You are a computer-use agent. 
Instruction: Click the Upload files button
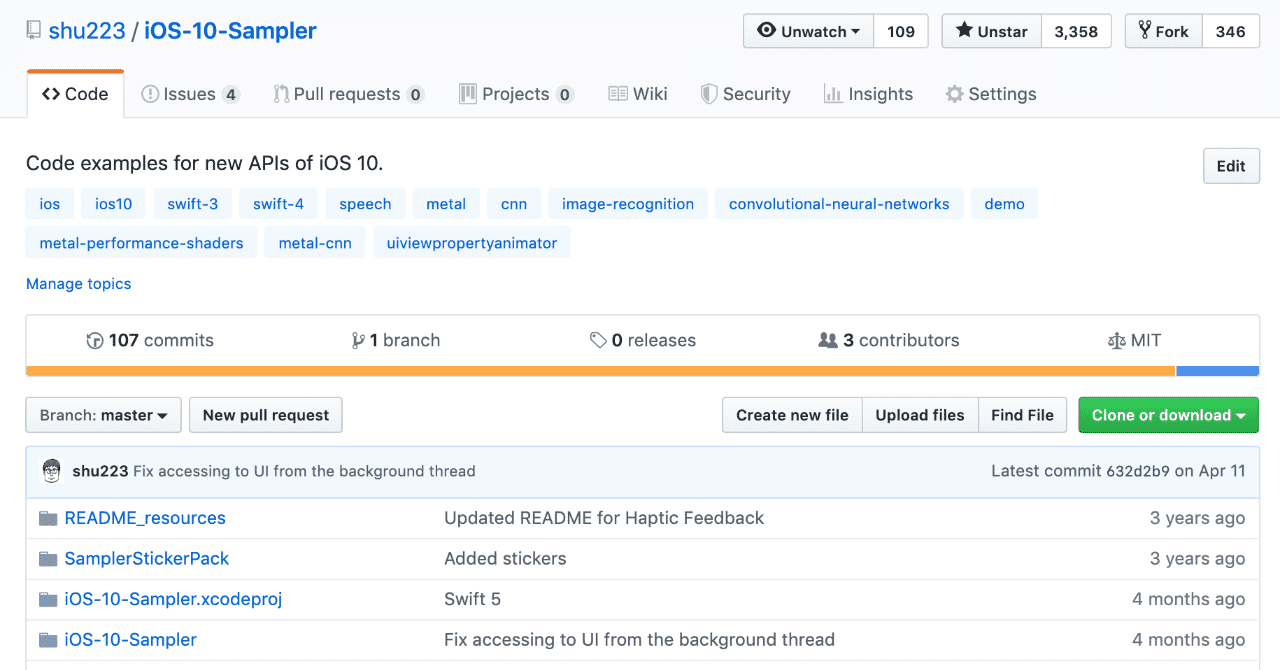(x=920, y=415)
